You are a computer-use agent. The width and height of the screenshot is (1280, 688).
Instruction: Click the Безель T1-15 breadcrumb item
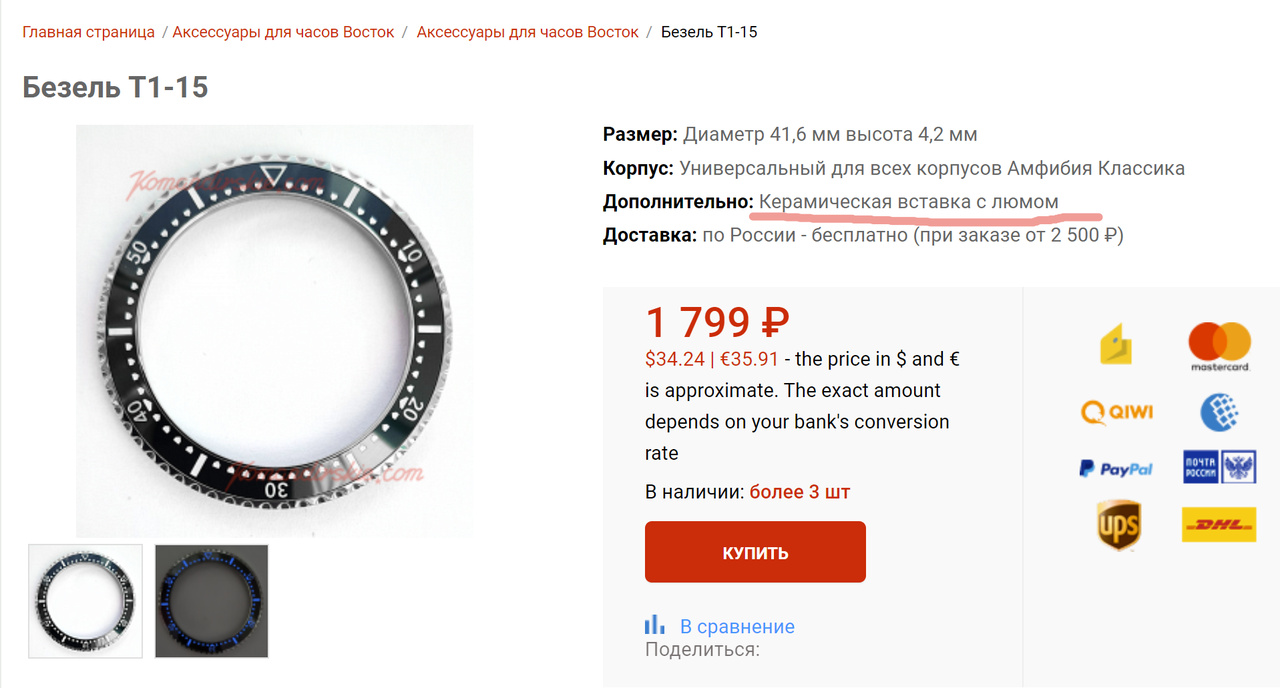[709, 32]
